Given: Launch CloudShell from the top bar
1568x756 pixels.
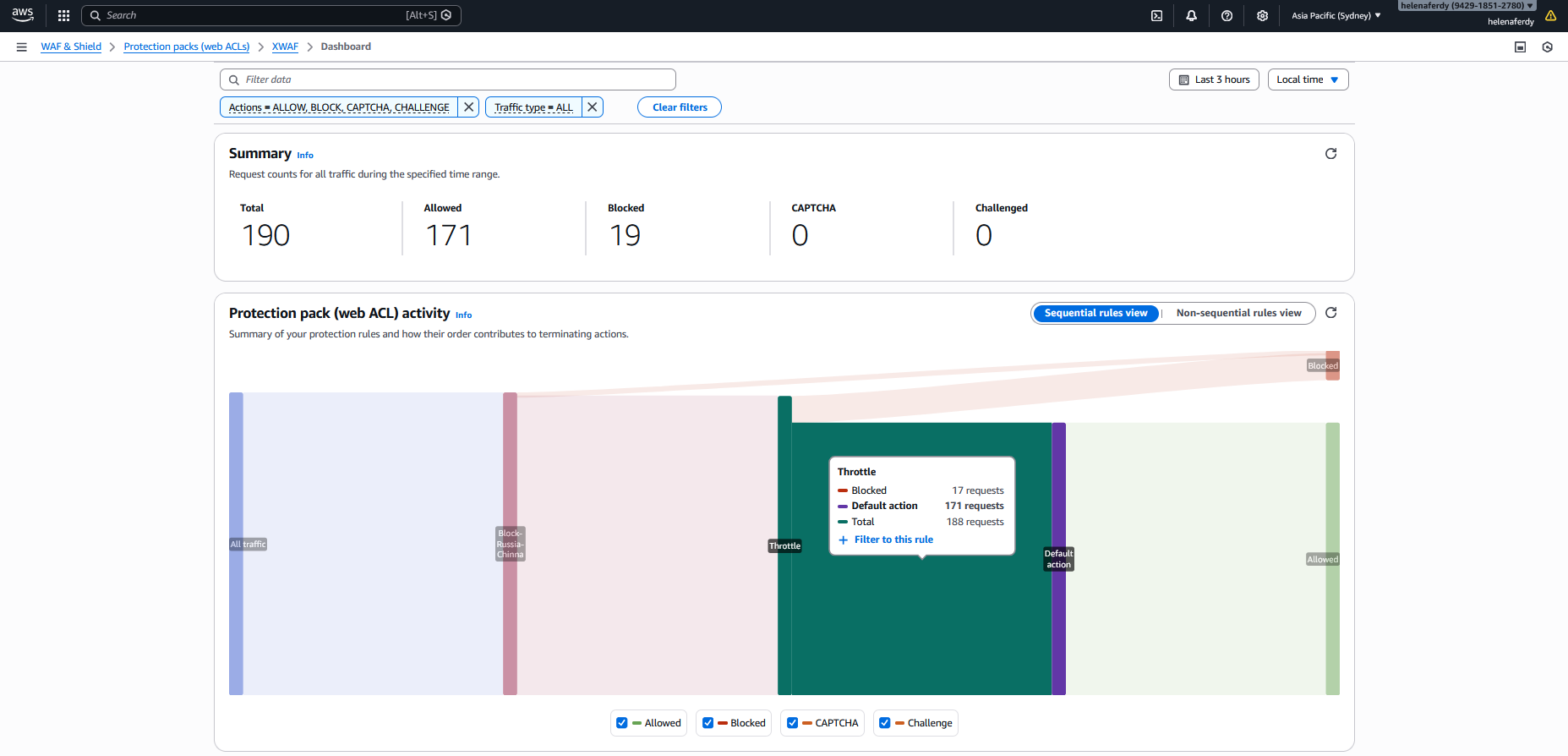Looking at the screenshot, I should click(1156, 15).
